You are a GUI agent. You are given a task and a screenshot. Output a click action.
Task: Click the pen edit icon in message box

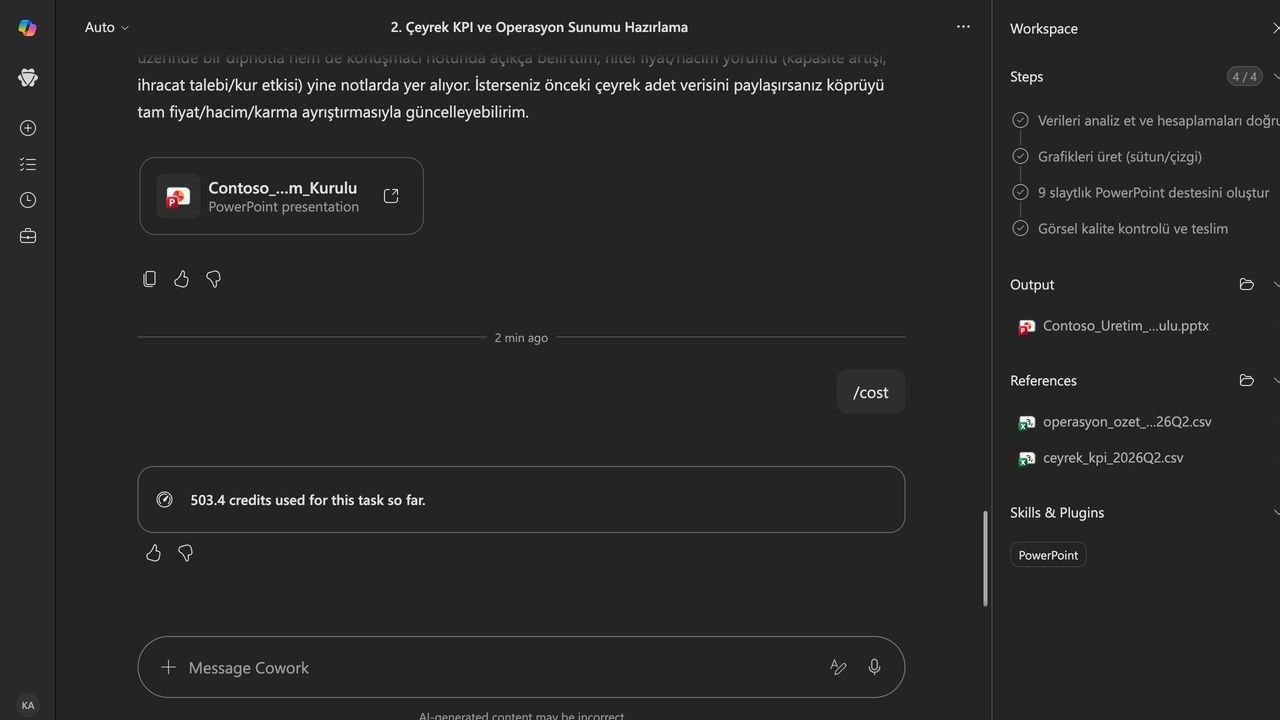tap(838, 667)
